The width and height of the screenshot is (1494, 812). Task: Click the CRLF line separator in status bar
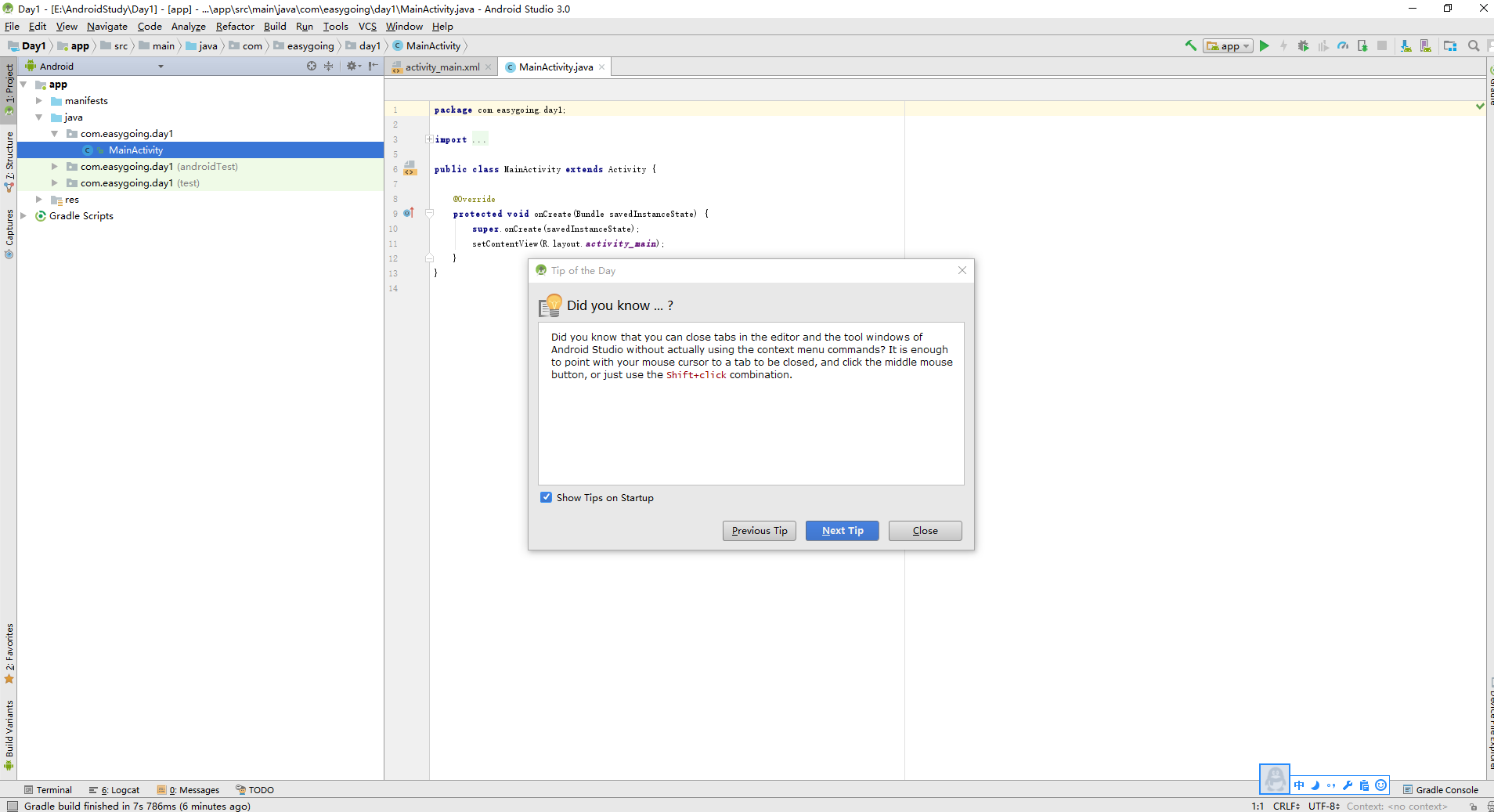1286,806
